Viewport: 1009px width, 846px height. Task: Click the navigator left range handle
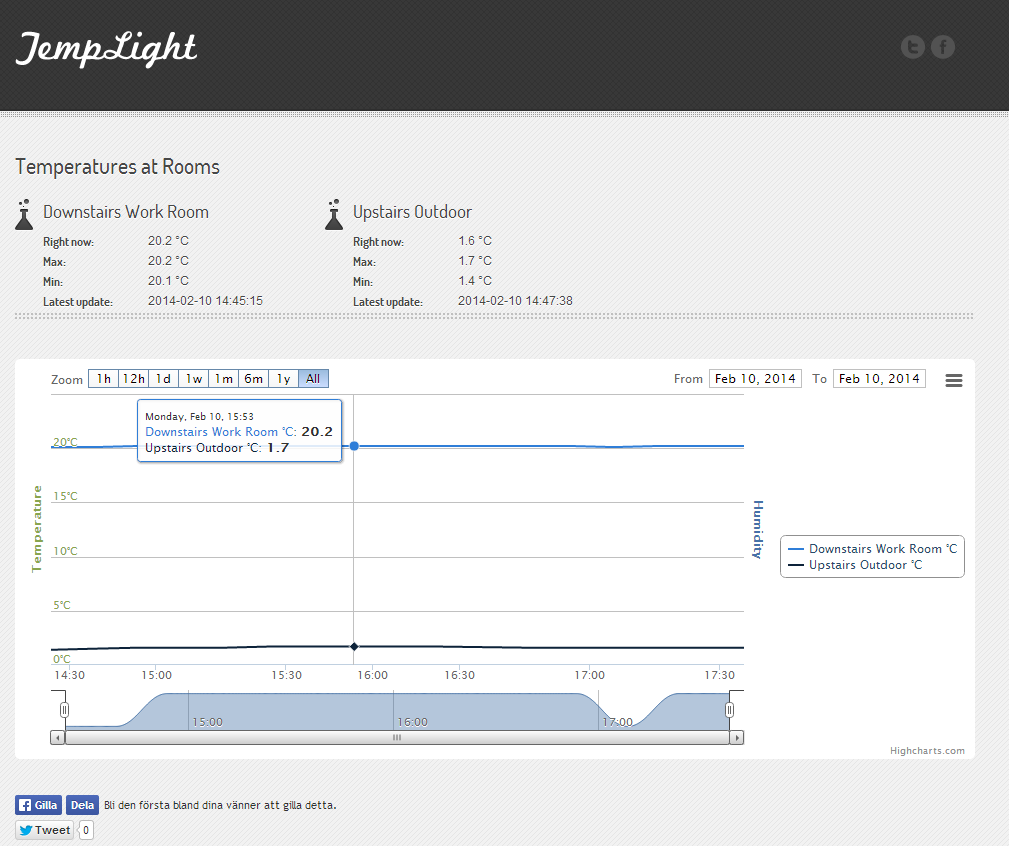coord(65,709)
